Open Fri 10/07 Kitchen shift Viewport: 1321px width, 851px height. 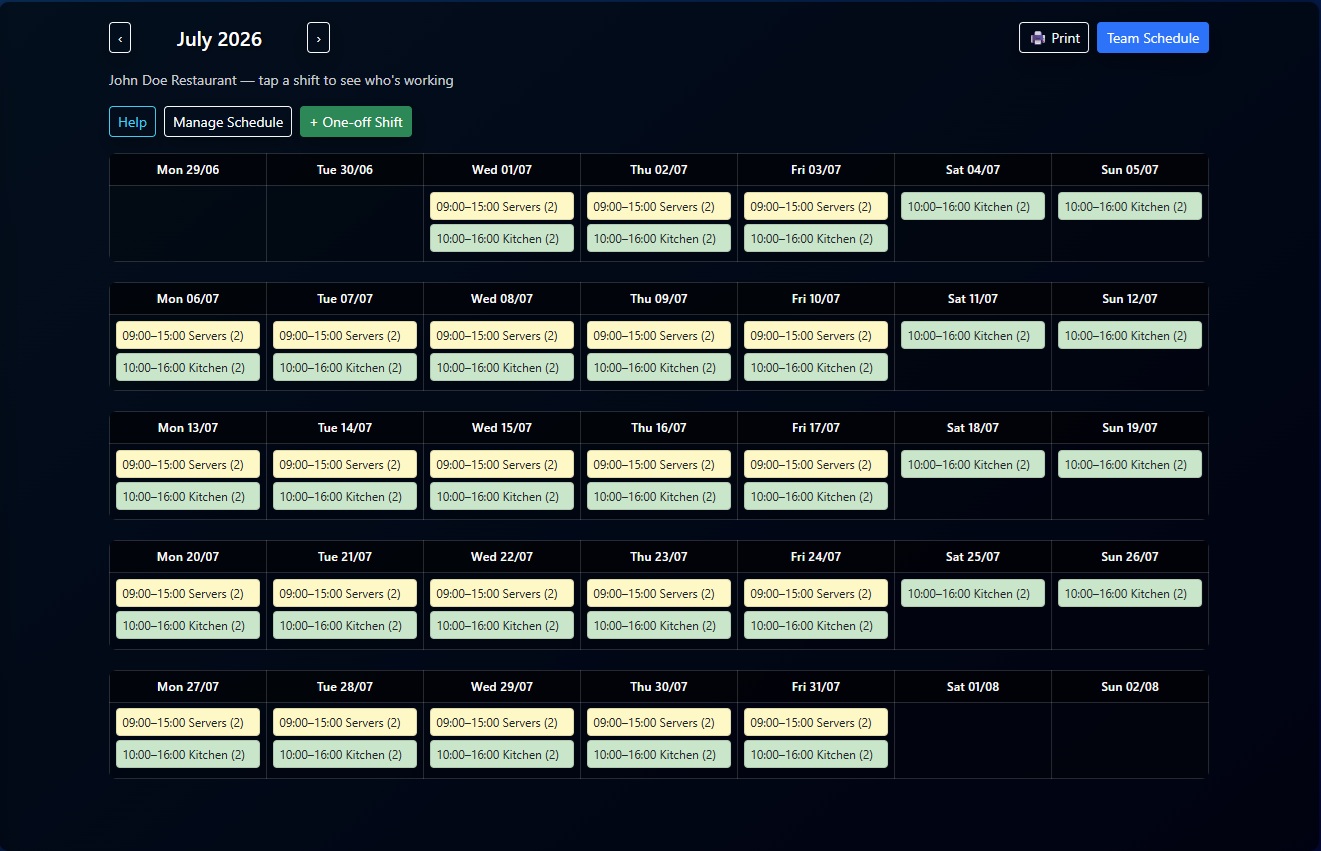[x=816, y=367]
